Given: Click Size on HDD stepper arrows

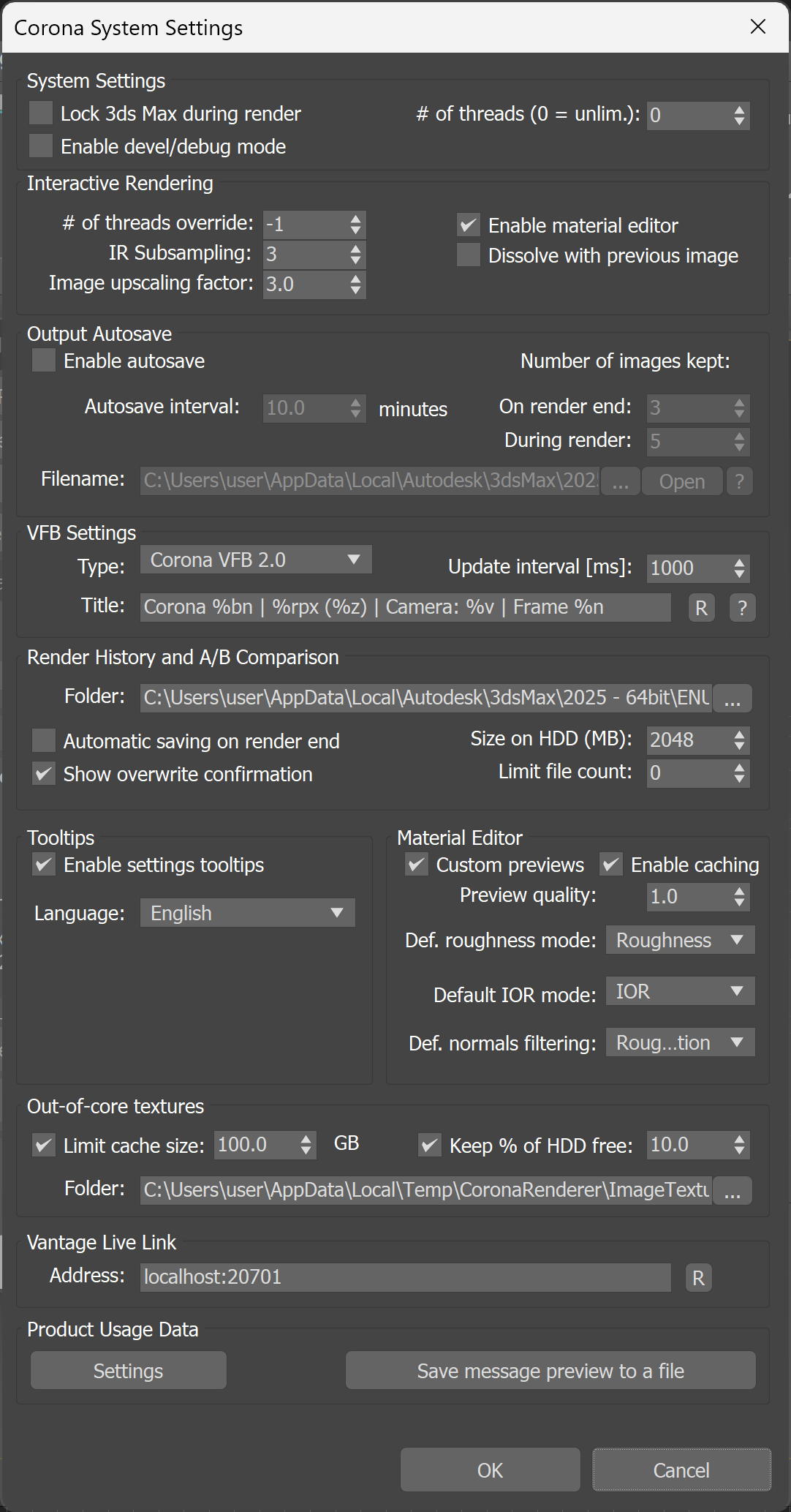Looking at the screenshot, I should click(x=740, y=740).
